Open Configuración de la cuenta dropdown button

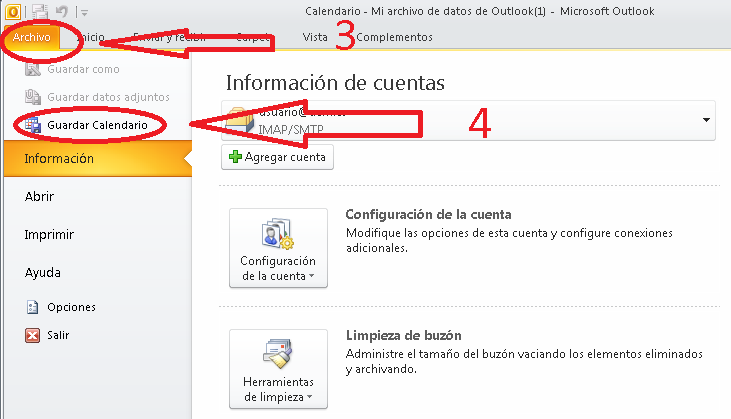pos(278,248)
